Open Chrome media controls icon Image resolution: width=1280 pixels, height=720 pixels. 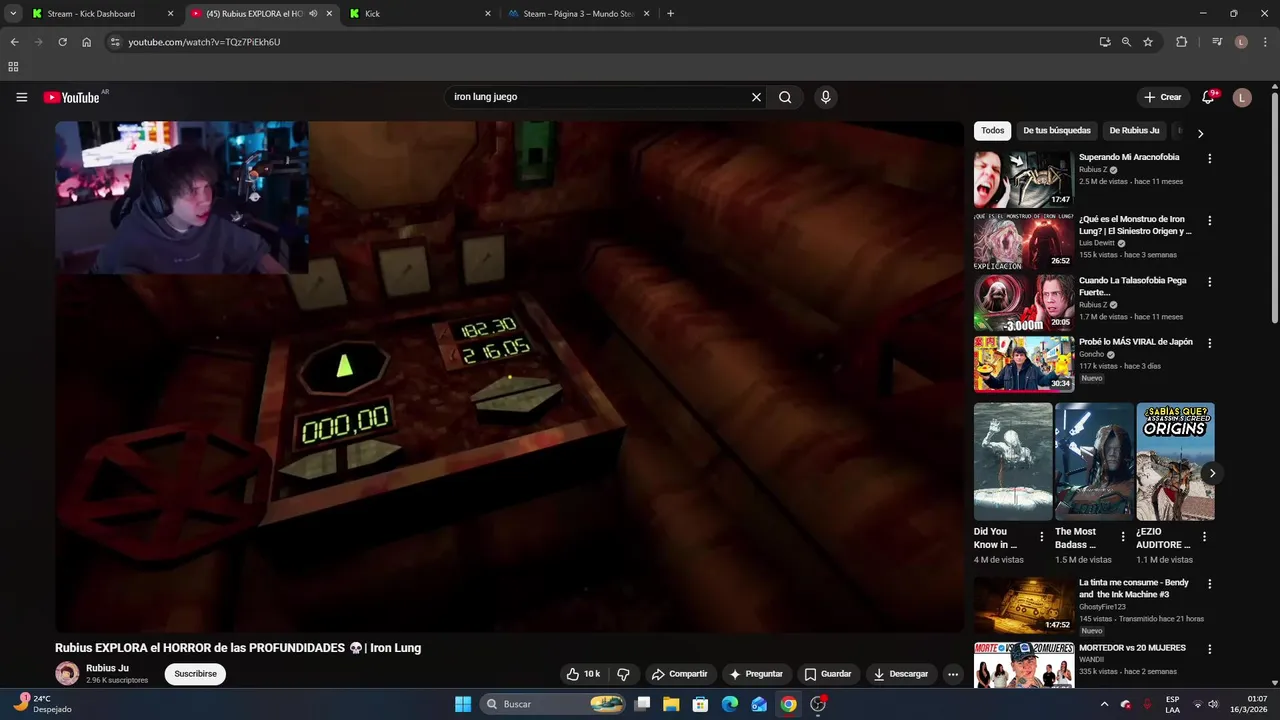1217,42
